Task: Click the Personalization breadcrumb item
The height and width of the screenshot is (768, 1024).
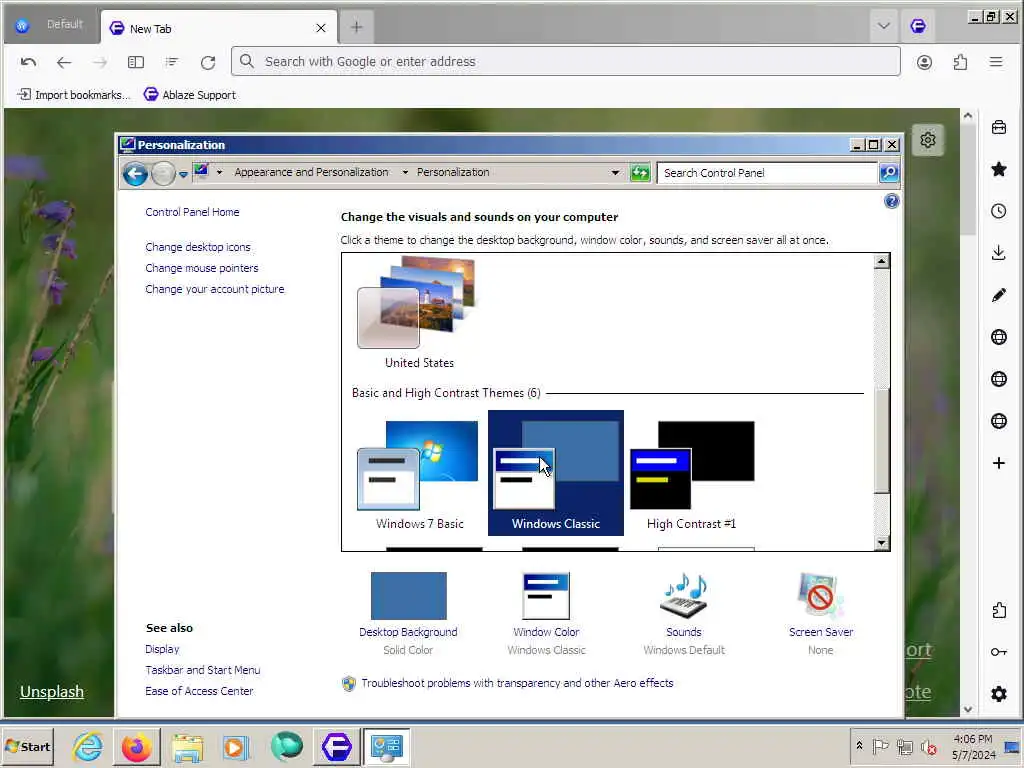Action: (453, 172)
